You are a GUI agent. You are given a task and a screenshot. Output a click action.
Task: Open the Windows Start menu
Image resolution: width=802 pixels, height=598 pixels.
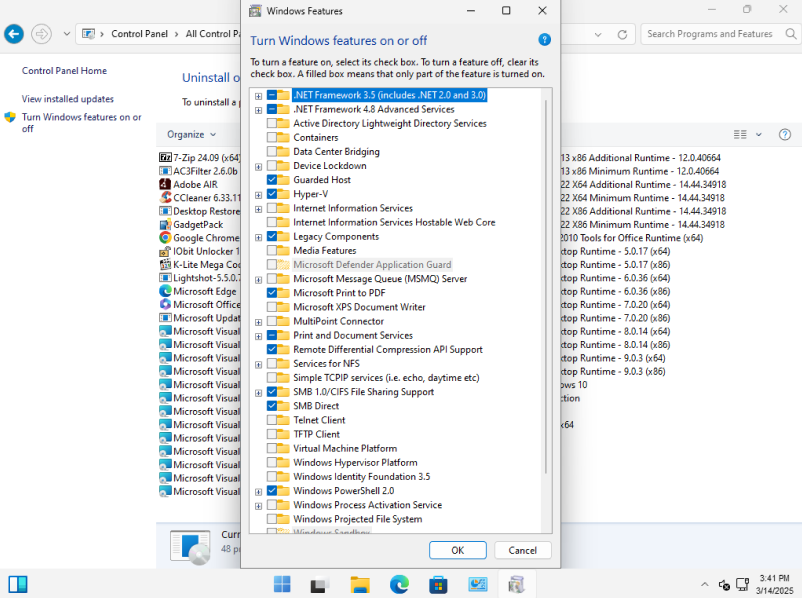point(282,584)
